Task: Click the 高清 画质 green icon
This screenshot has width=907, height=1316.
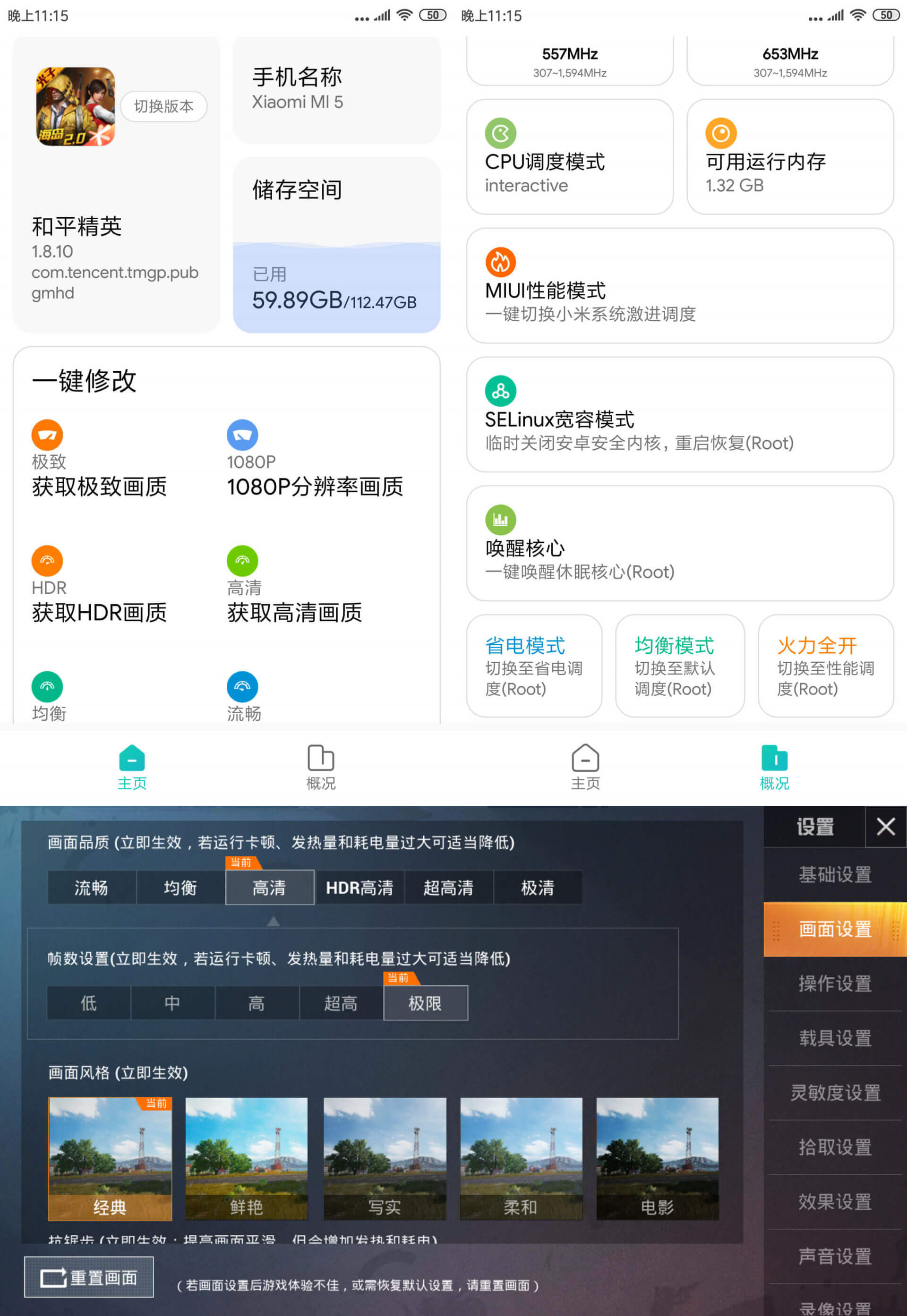Action: pyautogui.click(x=243, y=560)
